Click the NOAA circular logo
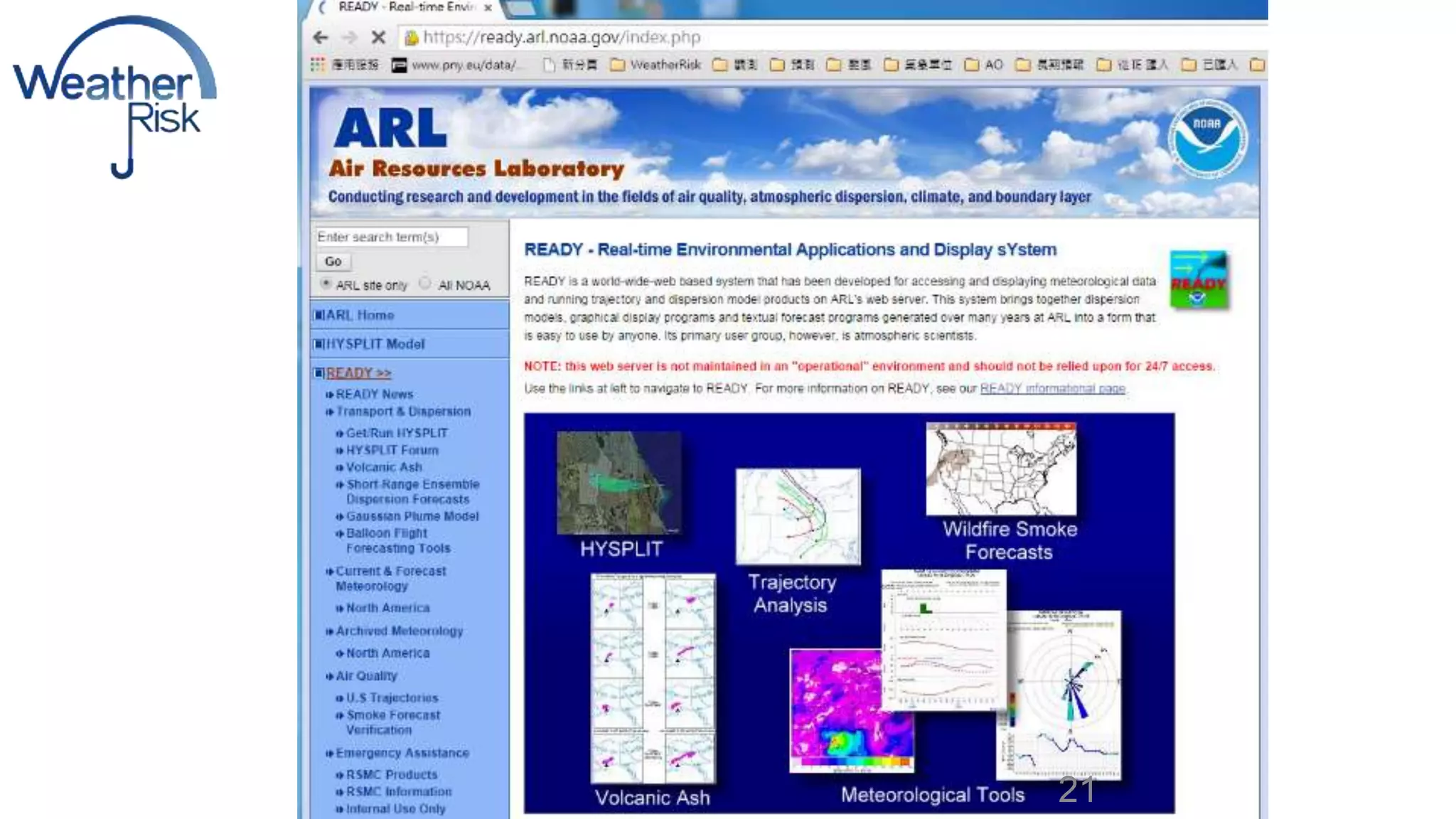This screenshot has width=1456, height=819. (1206, 139)
